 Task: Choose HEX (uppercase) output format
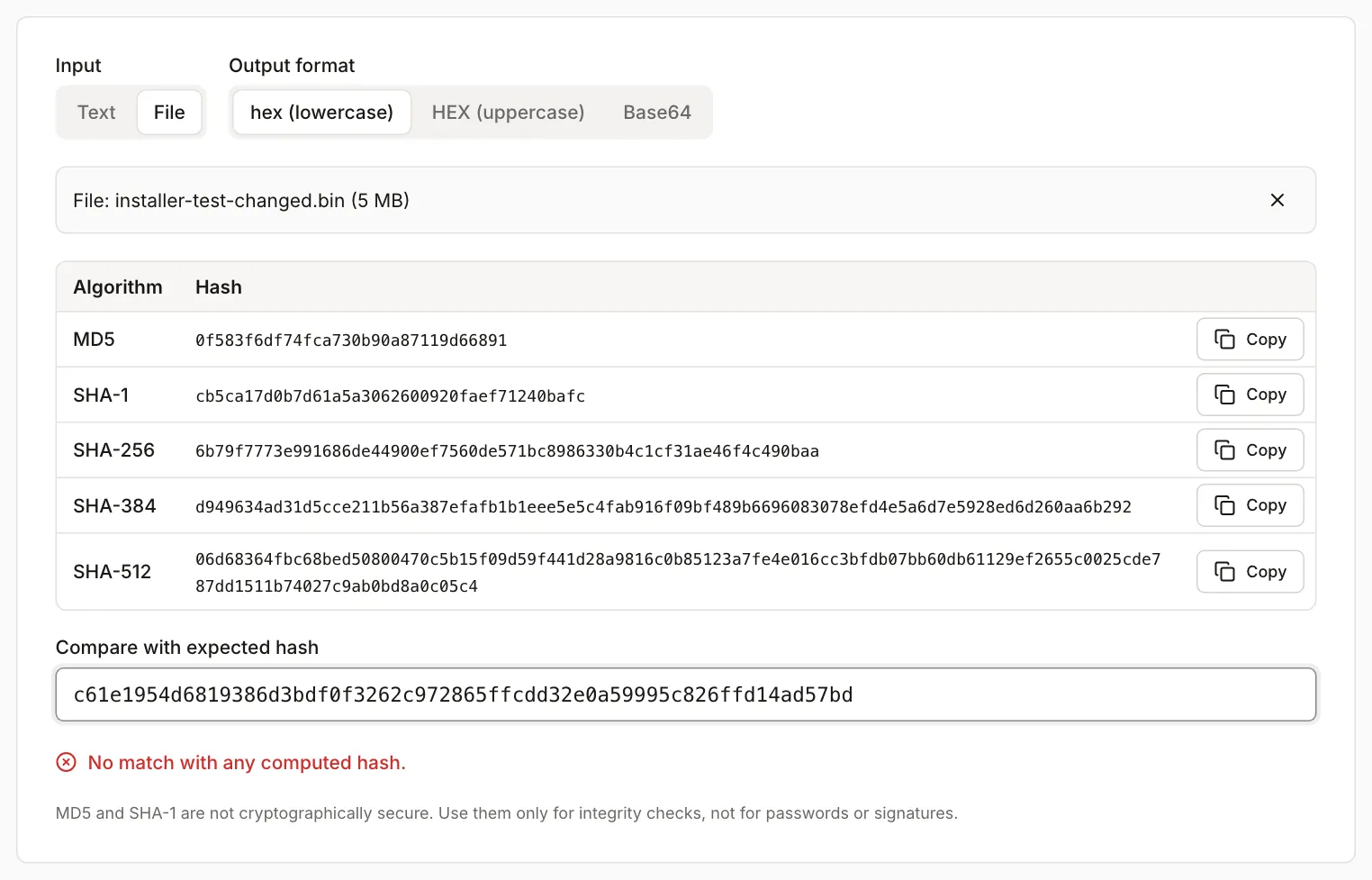(508, 113)
